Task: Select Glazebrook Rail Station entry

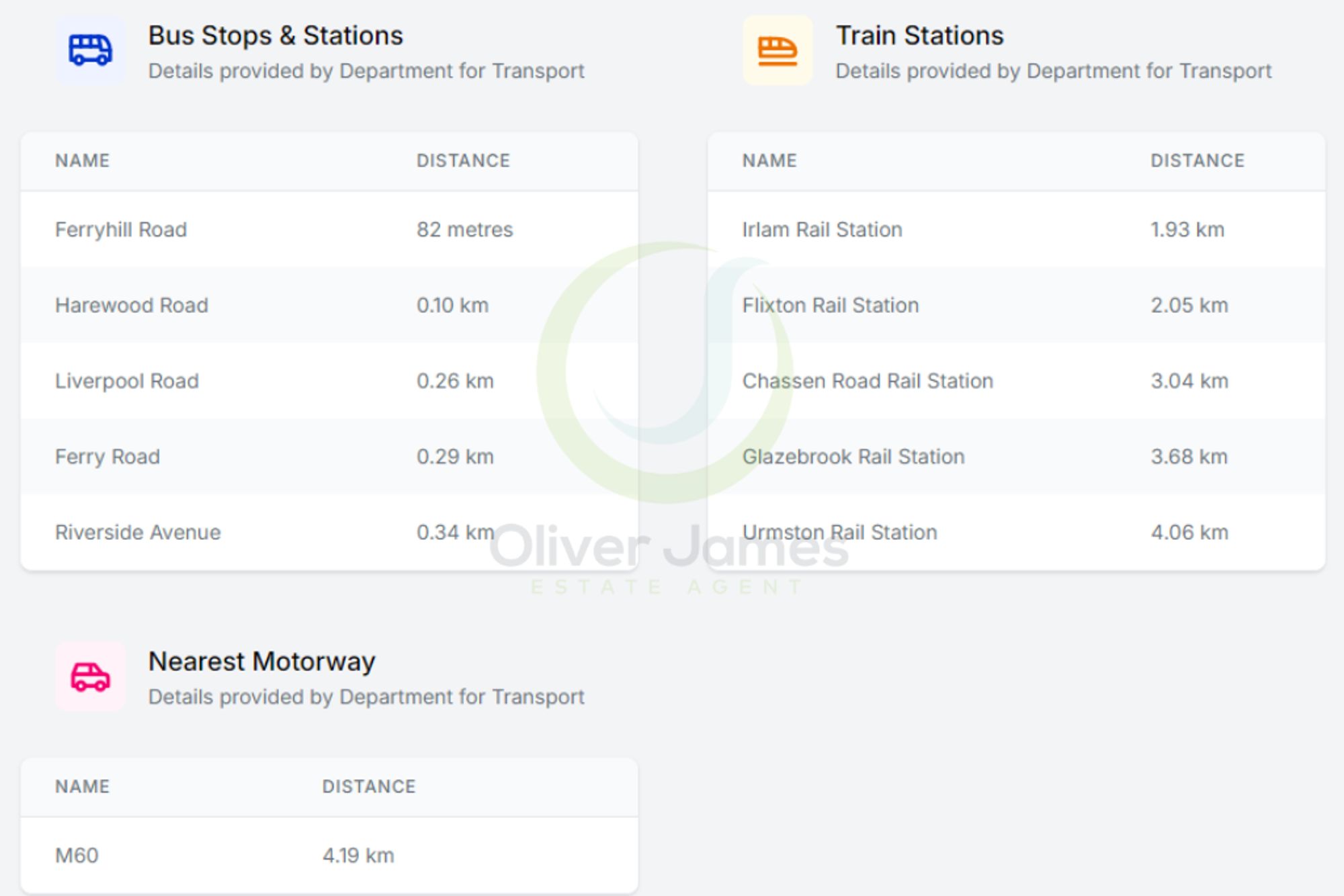Action: click(853, 457)
